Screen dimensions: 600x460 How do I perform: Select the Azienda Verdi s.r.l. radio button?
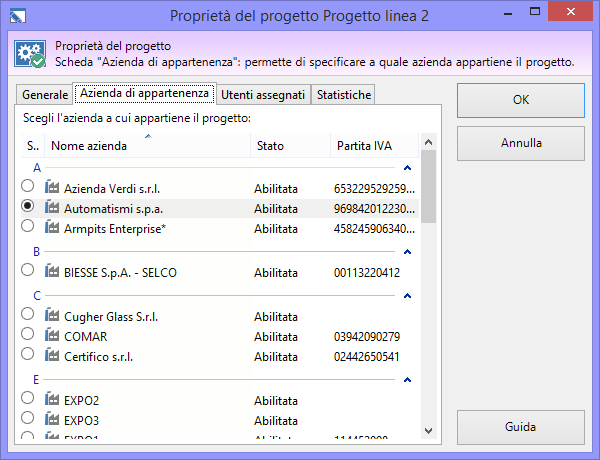coord(28,186)
